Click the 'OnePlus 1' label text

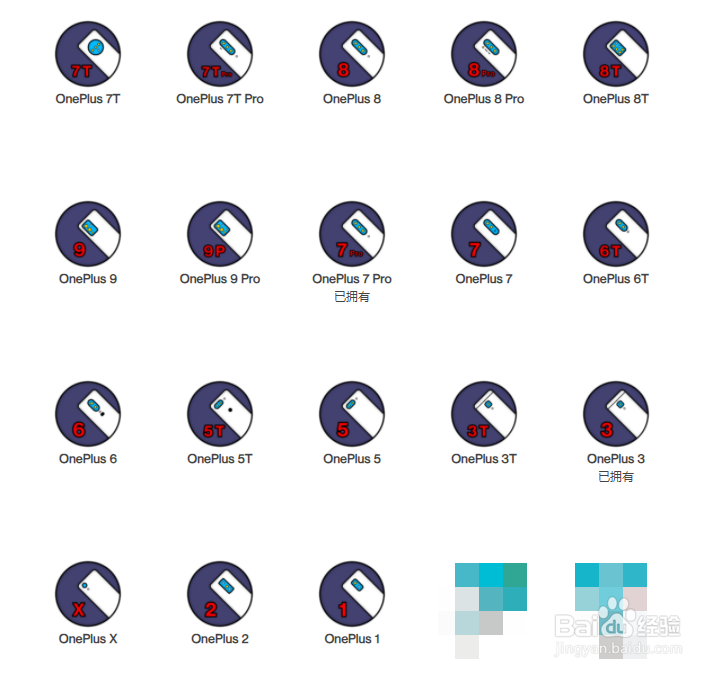352,639
